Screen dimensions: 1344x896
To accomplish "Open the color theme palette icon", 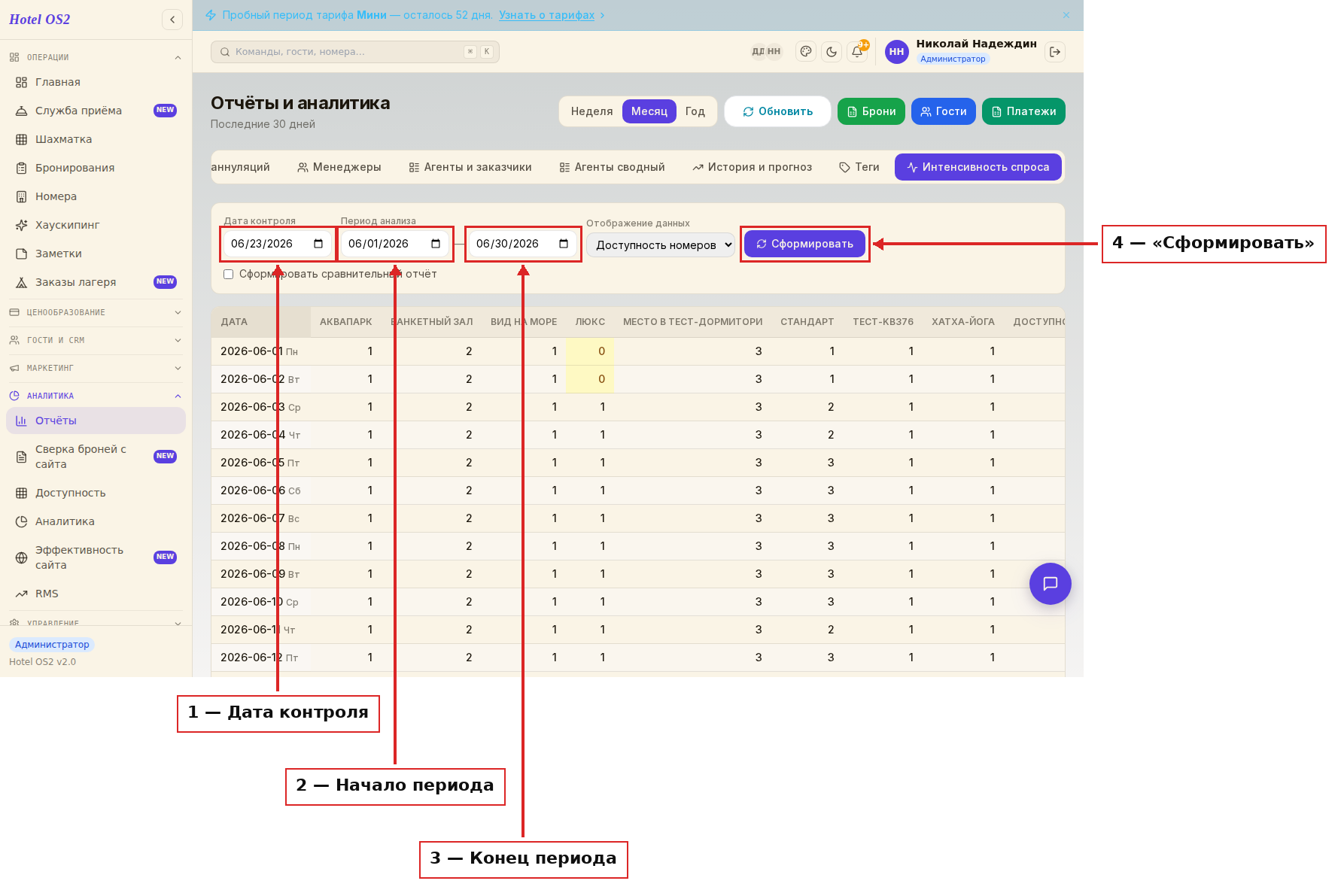I will click(806, 52).
